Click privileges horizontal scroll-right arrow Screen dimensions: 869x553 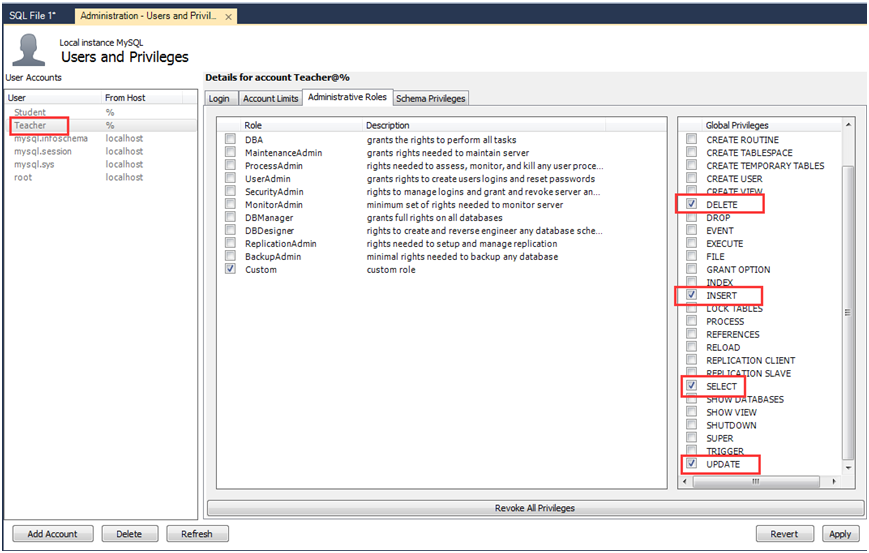834,482
